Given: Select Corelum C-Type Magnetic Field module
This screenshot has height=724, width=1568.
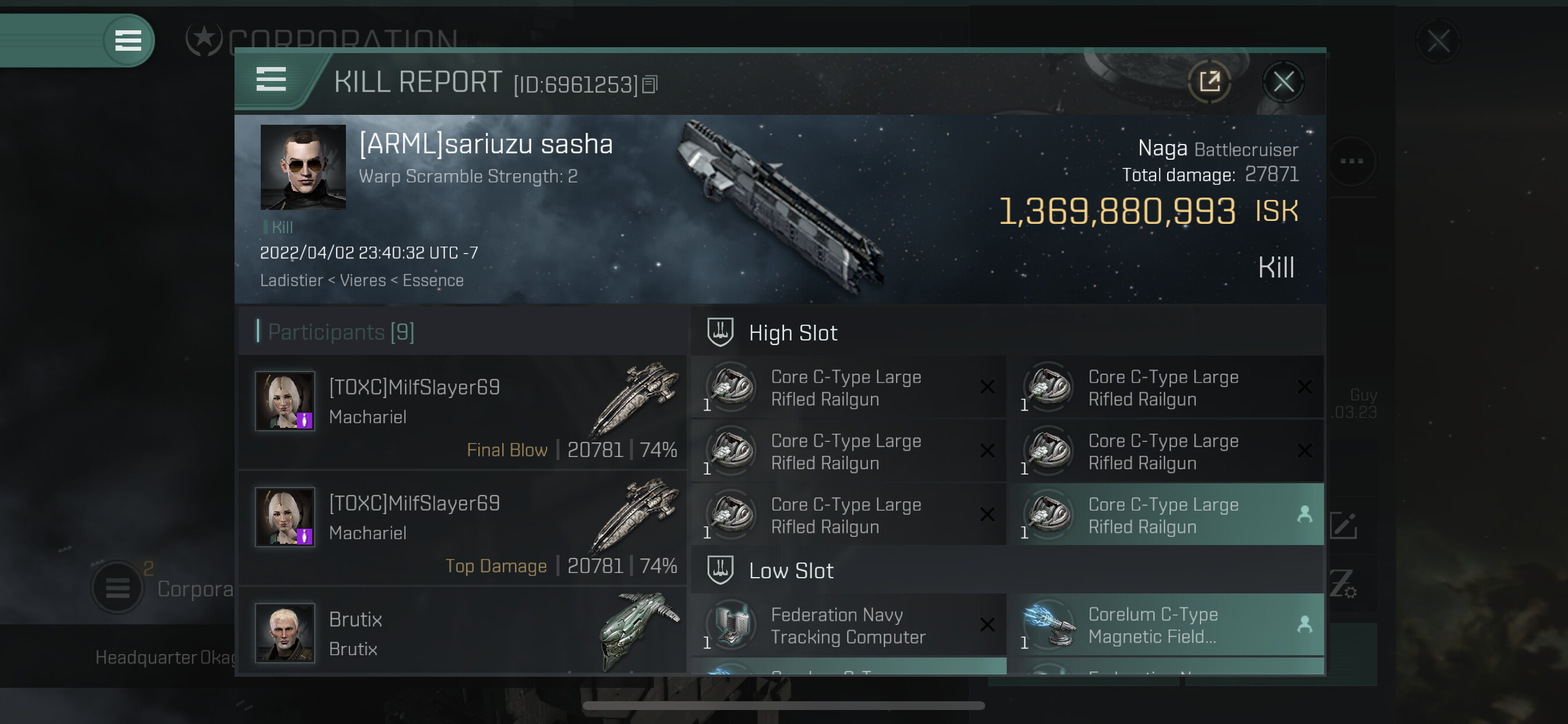Looking at the screenshot, I should [1165, 625].
